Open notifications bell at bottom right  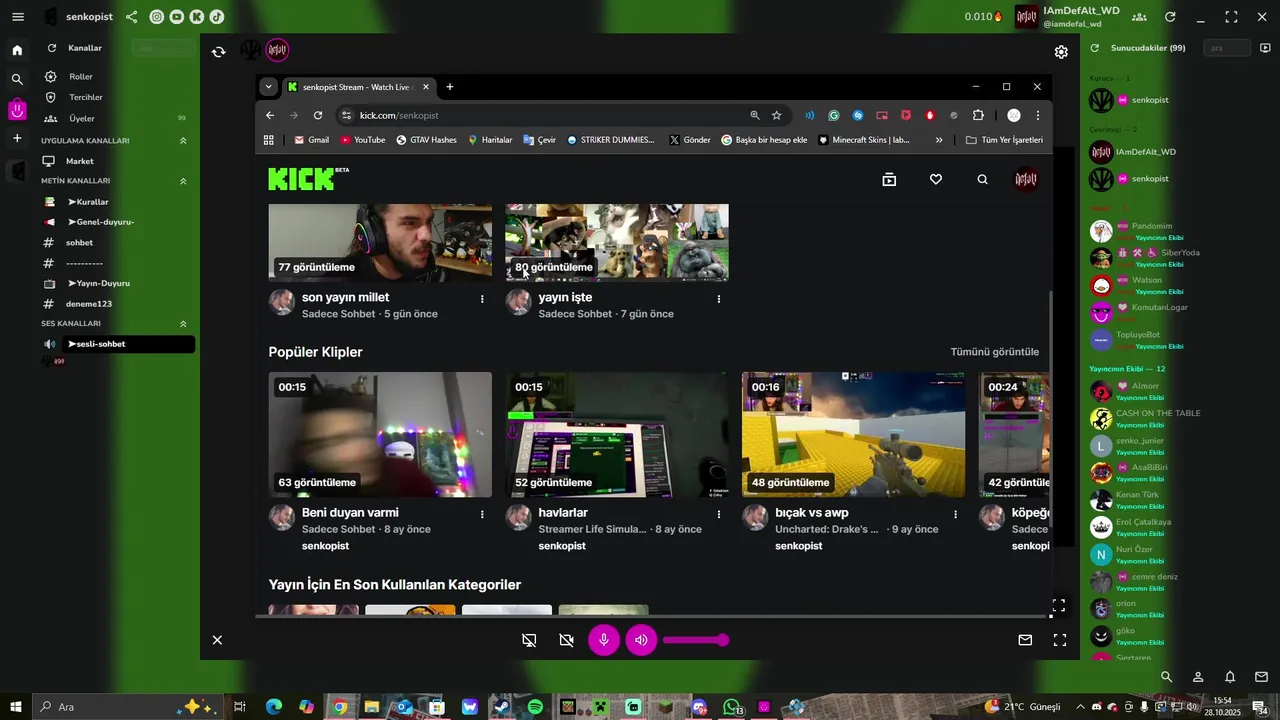[x=1230, y=677]
